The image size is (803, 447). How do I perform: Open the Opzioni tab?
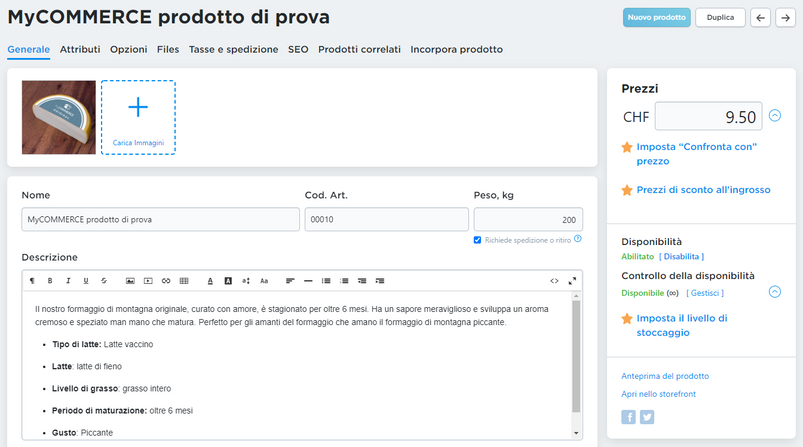click(129, 50)
